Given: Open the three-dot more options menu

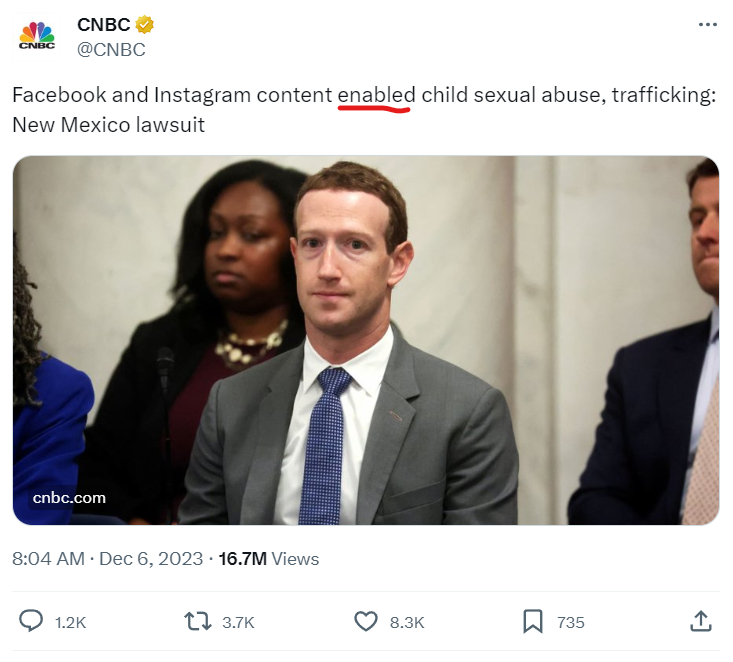Looking at the screenshot, I should click(x=706, y=24).
